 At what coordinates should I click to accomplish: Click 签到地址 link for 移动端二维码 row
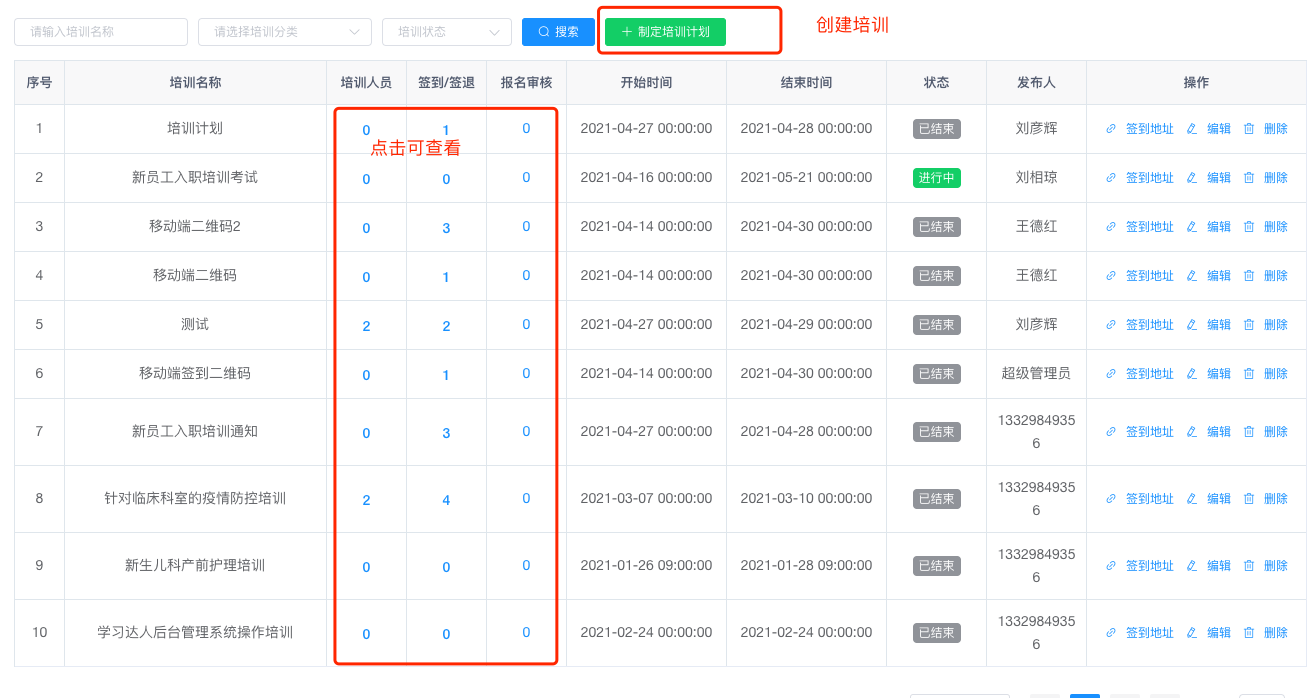coord(1149,276)
